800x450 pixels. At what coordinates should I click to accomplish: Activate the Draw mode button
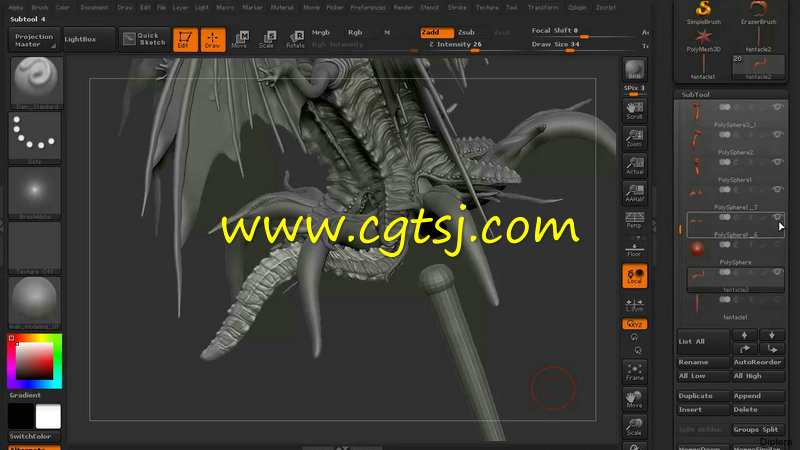coord(213,39)
